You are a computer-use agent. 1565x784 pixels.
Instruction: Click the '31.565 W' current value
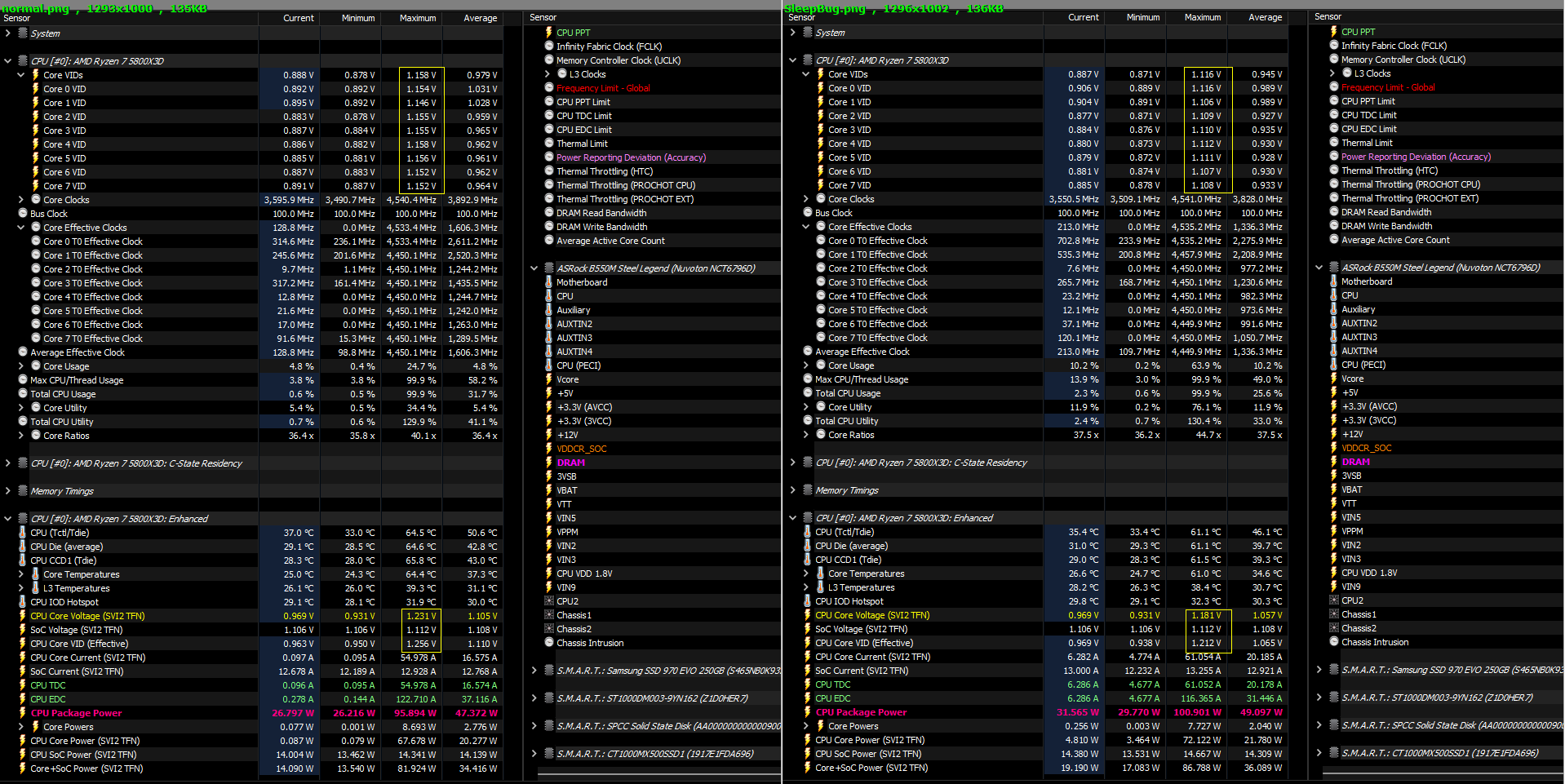click(x=1078, y=712)
